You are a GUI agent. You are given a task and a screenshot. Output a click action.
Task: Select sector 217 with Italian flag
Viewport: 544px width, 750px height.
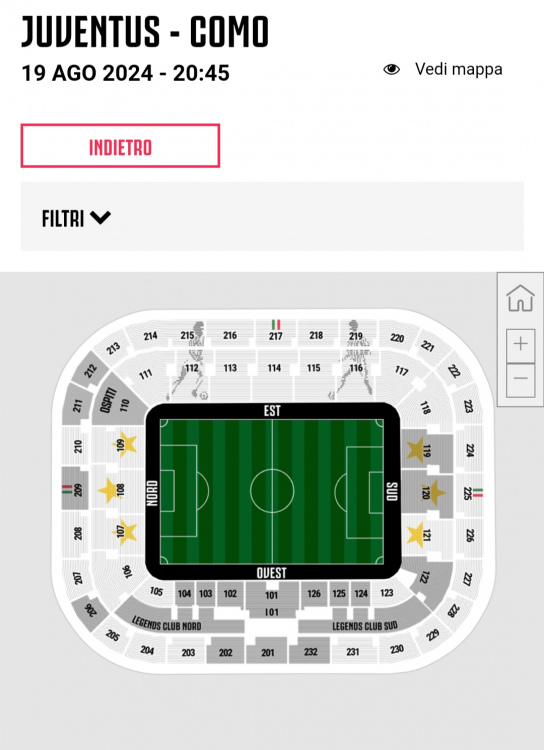pyautogui.click(x=275, y=331)
